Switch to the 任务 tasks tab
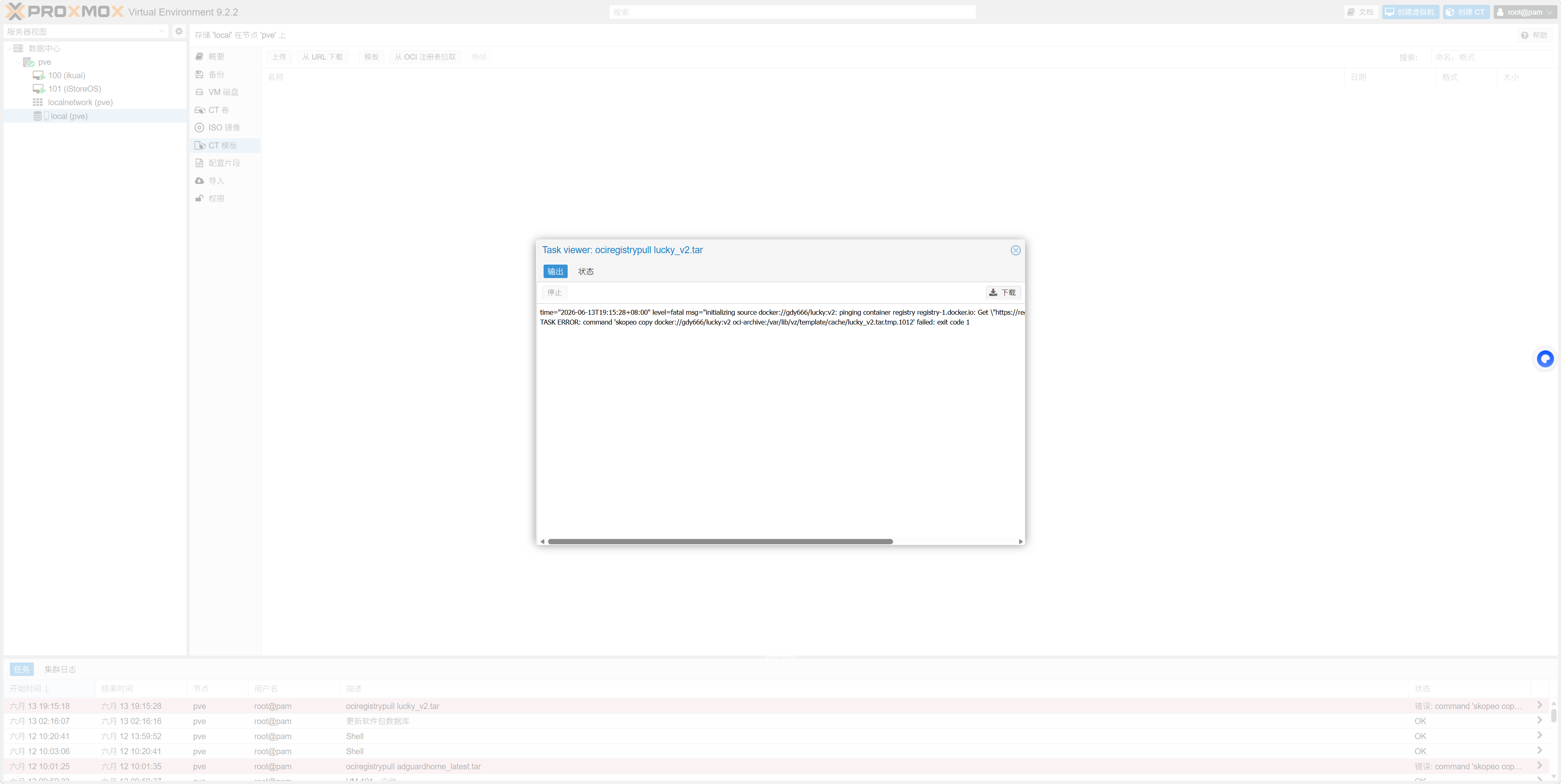 (22, 669)
